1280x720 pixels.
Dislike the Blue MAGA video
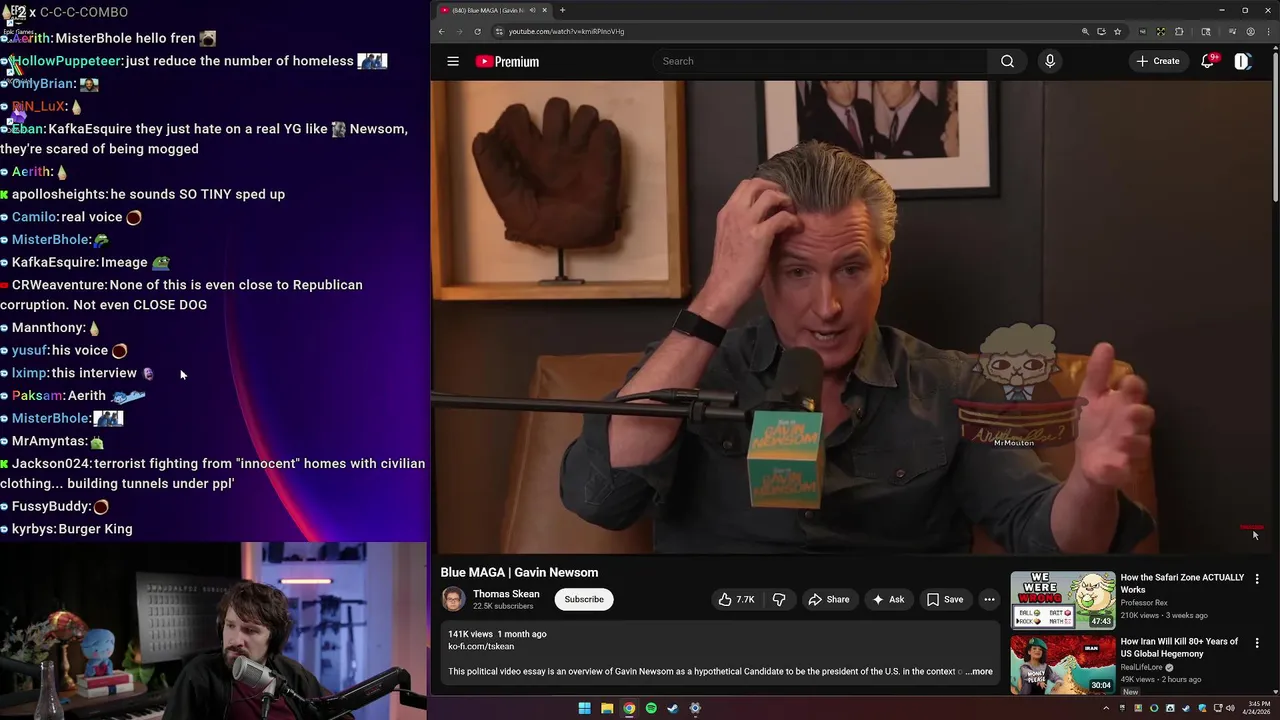779,599
